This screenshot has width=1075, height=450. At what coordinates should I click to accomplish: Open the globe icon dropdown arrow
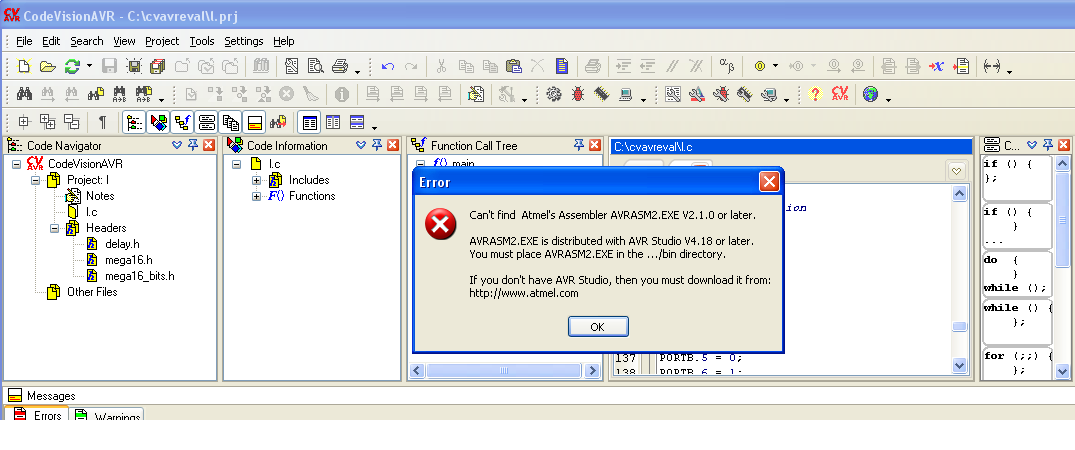pyautogui.click(x=889, y=99)
